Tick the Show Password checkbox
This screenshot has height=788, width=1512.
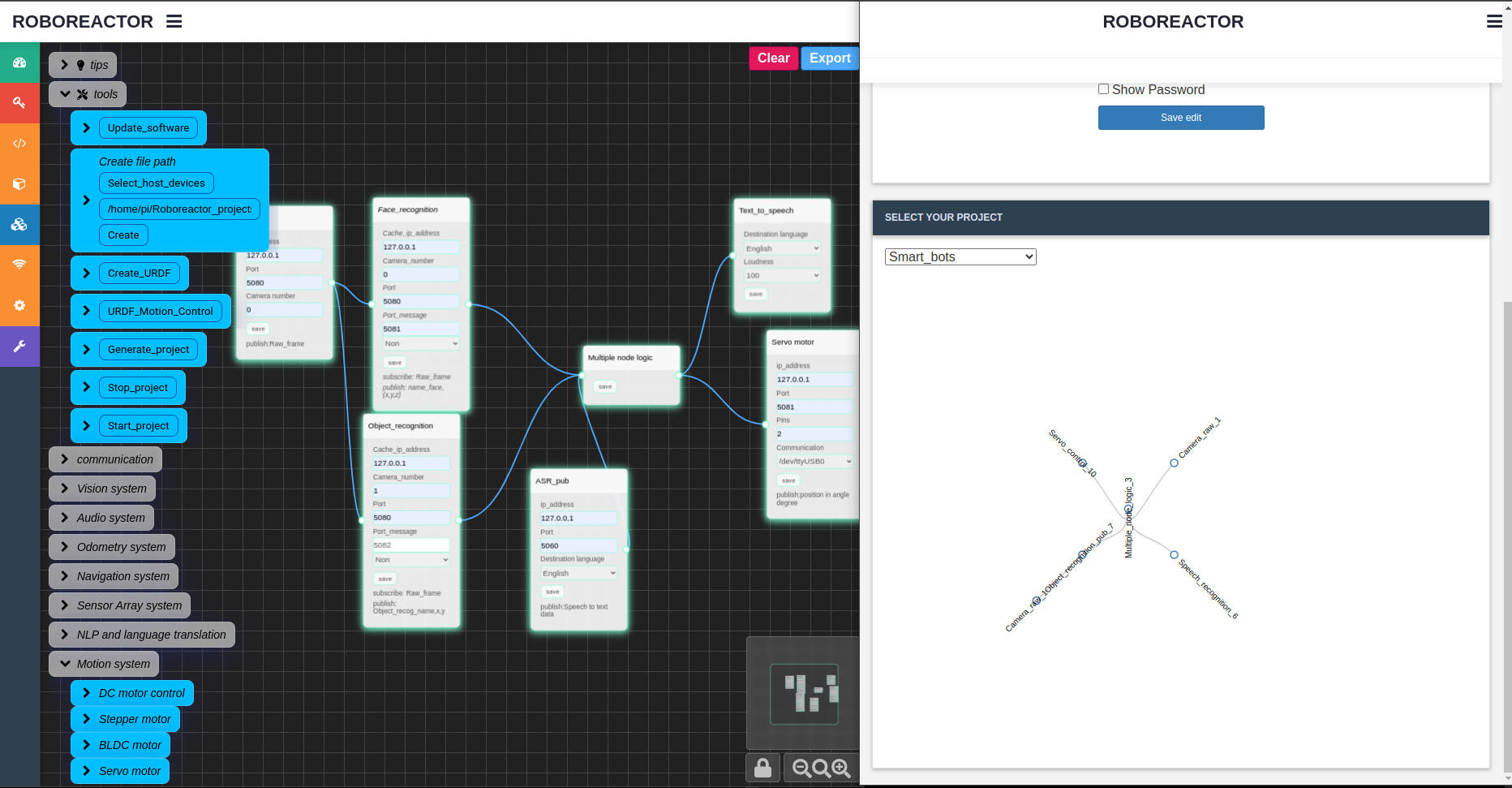tap(1103, 89)
